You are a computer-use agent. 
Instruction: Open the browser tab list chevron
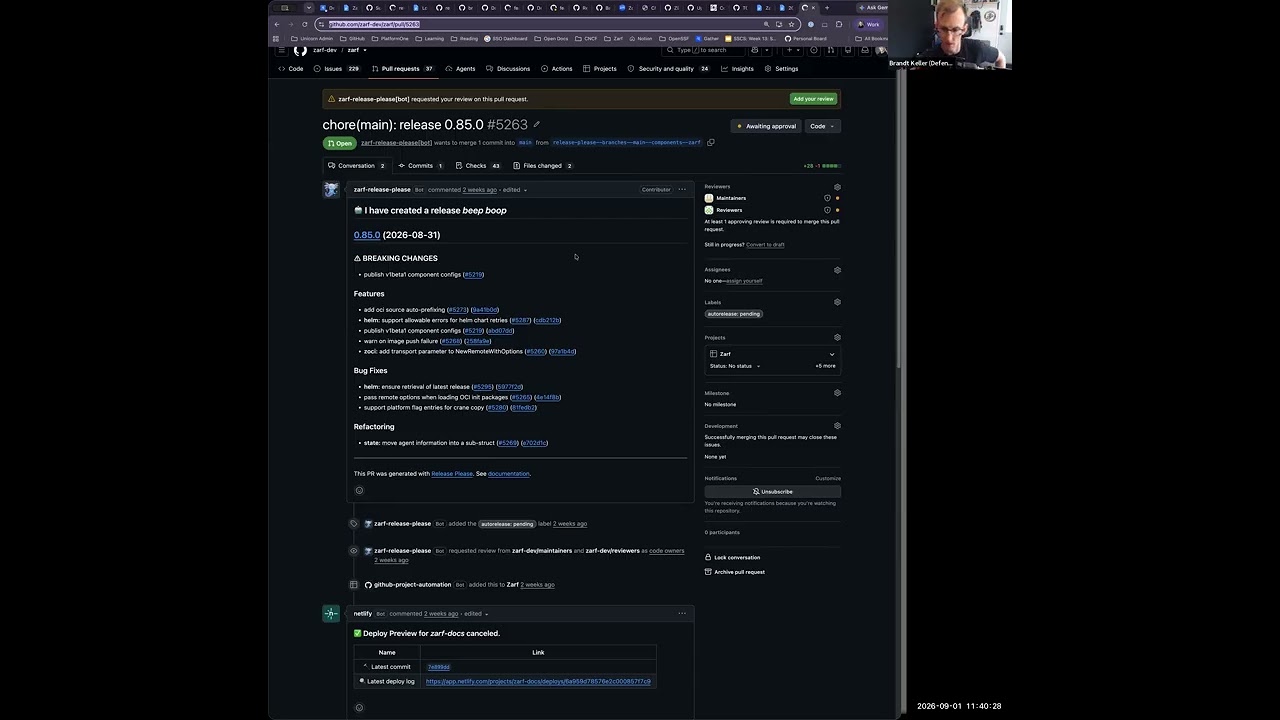pyautogui.click(x=309, y=8)
